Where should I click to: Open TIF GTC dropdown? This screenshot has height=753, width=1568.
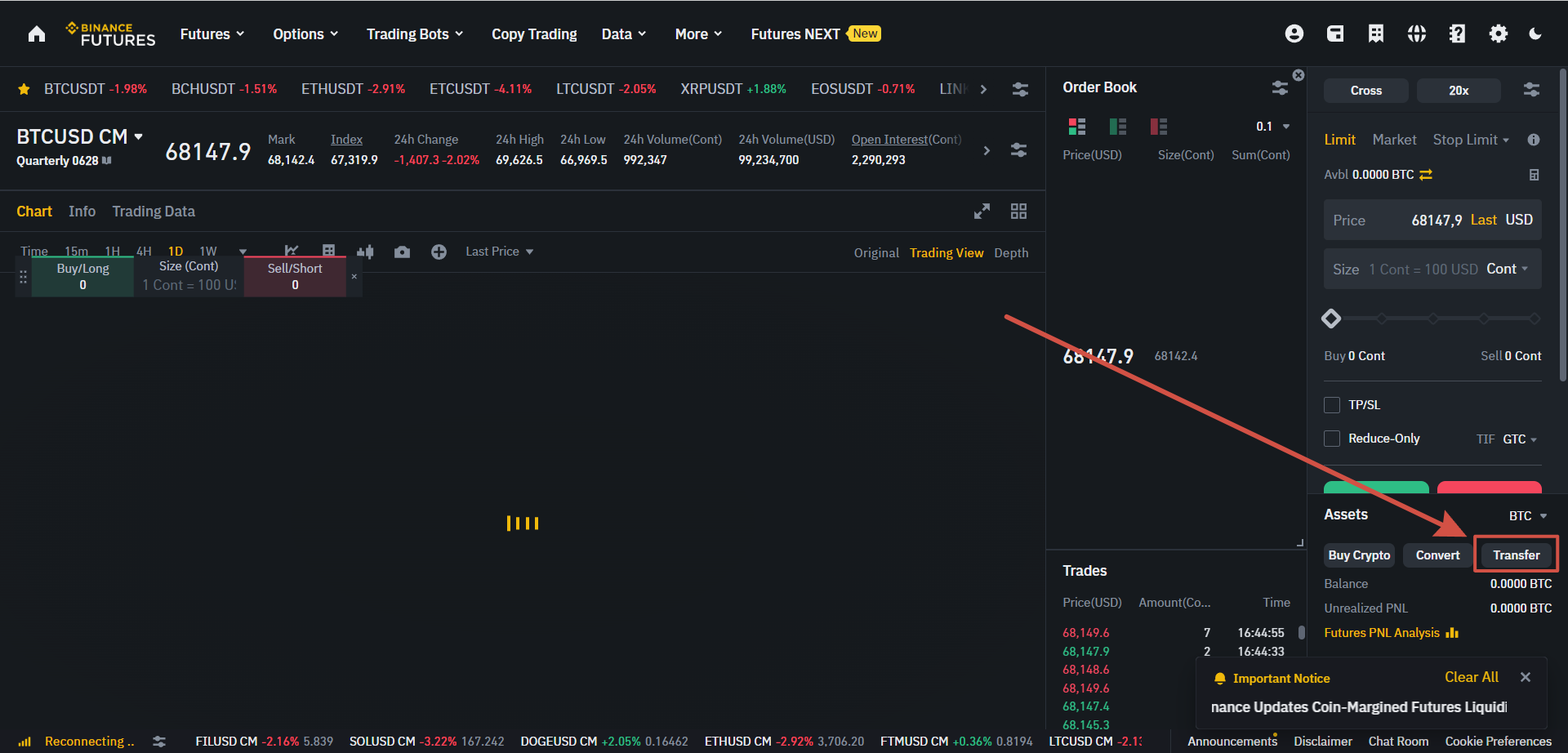click(1520, 439)
